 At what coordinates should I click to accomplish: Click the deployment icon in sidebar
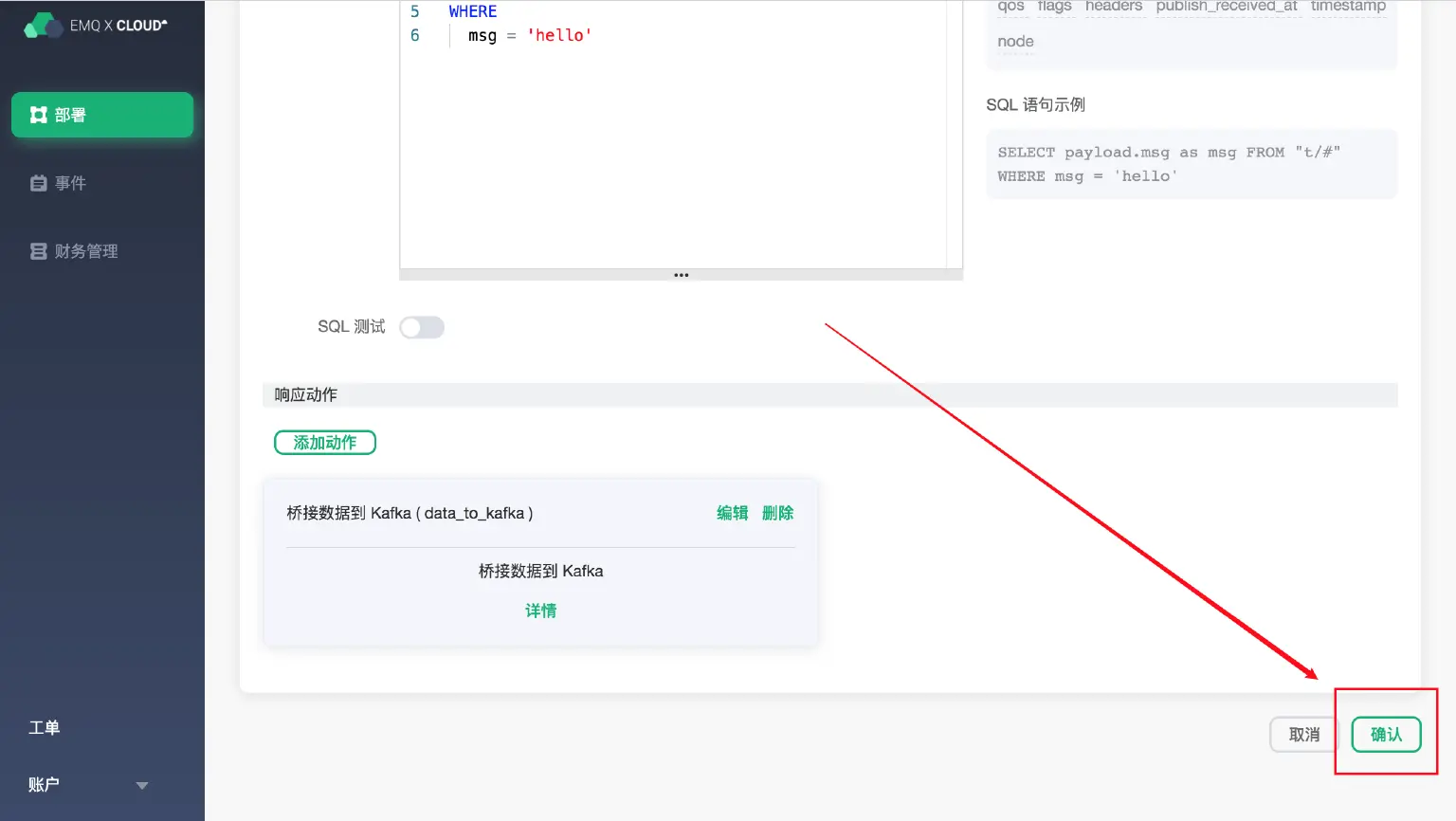(38, 115)
